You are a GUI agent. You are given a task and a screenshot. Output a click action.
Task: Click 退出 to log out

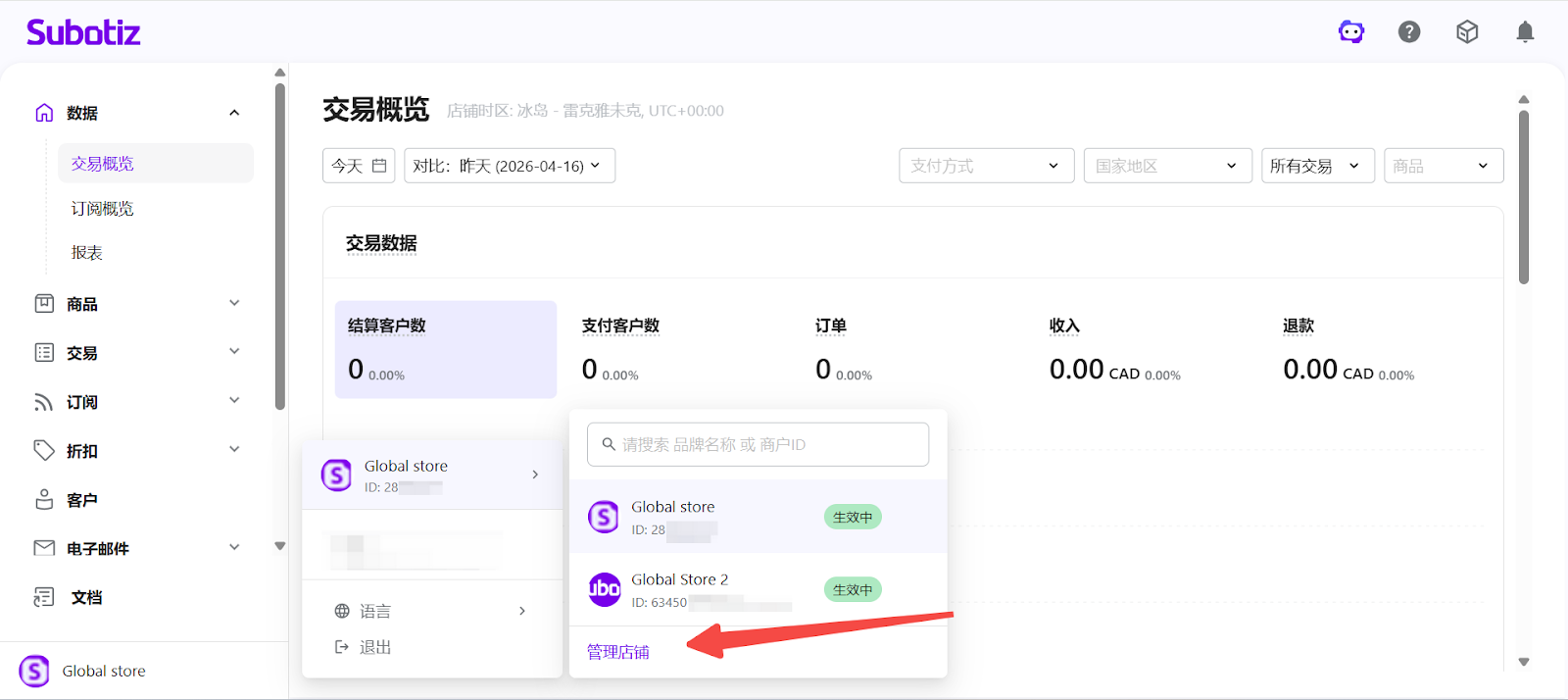[x=374, y=647]
